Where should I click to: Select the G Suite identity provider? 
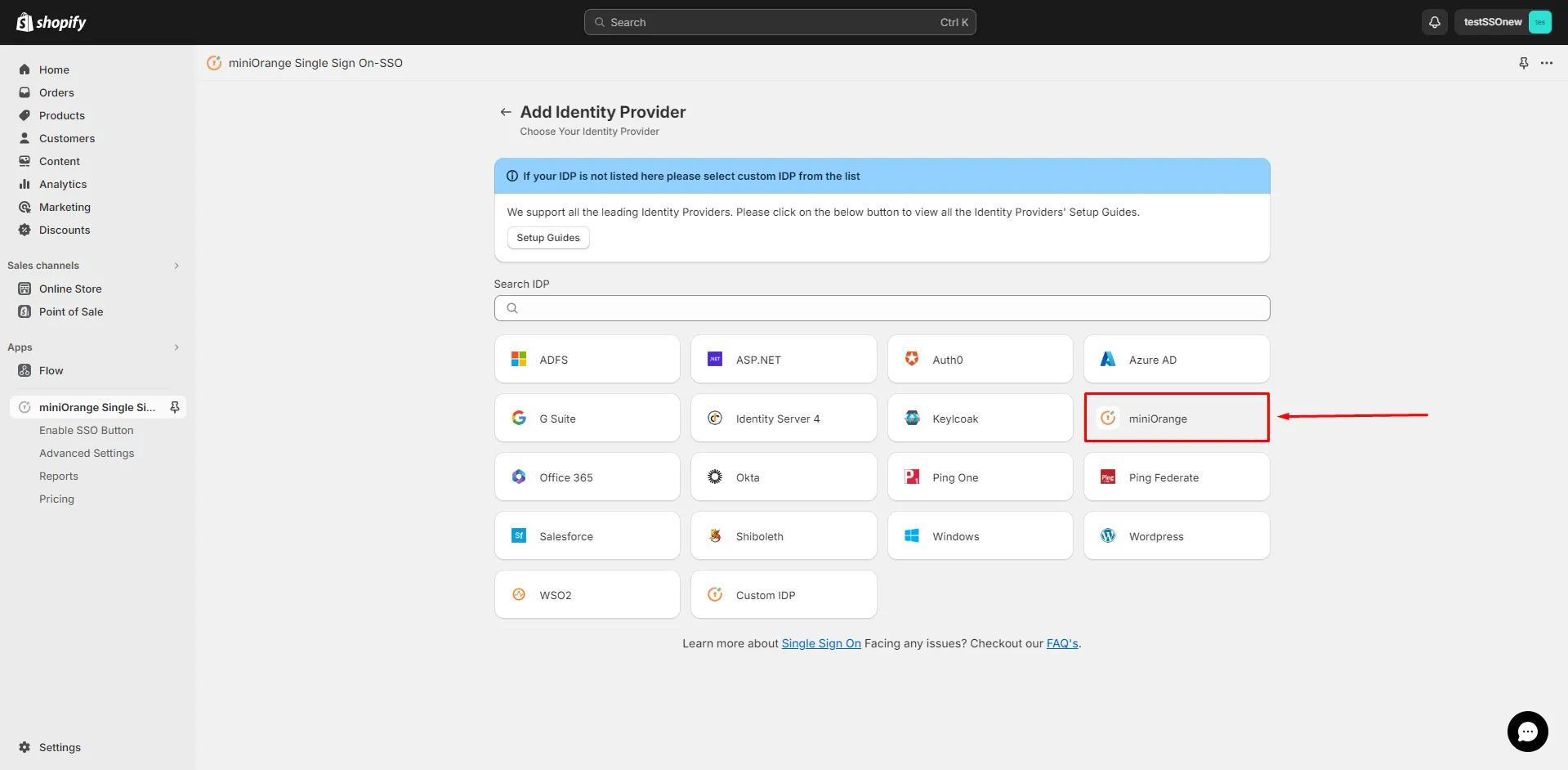coord(587,418)
